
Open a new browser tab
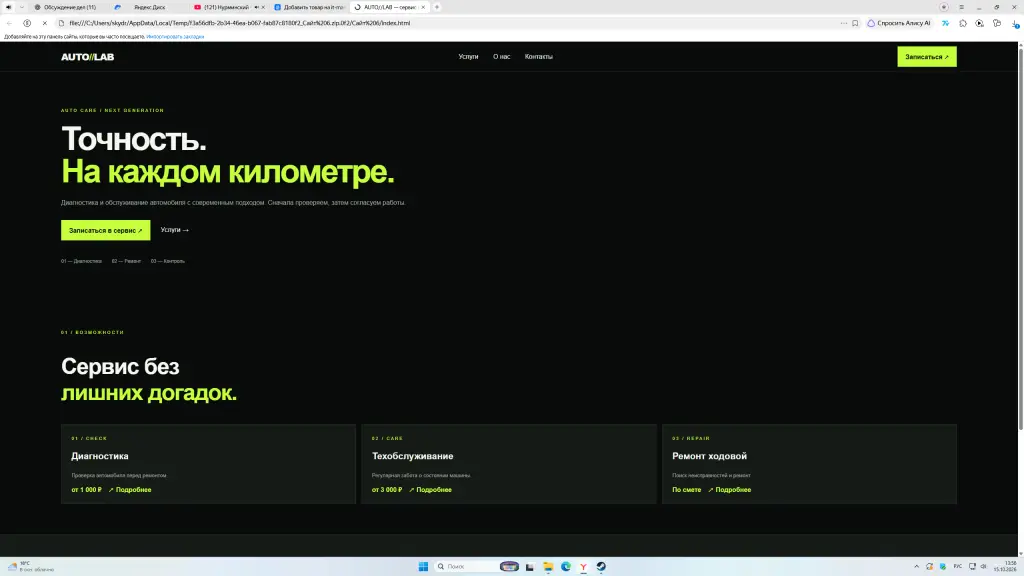(x=437, y=7)
